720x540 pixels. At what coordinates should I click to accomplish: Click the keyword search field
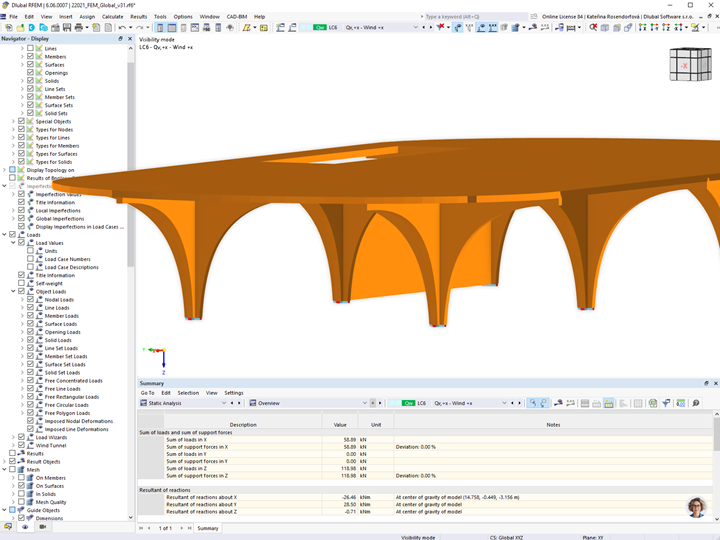475,17
